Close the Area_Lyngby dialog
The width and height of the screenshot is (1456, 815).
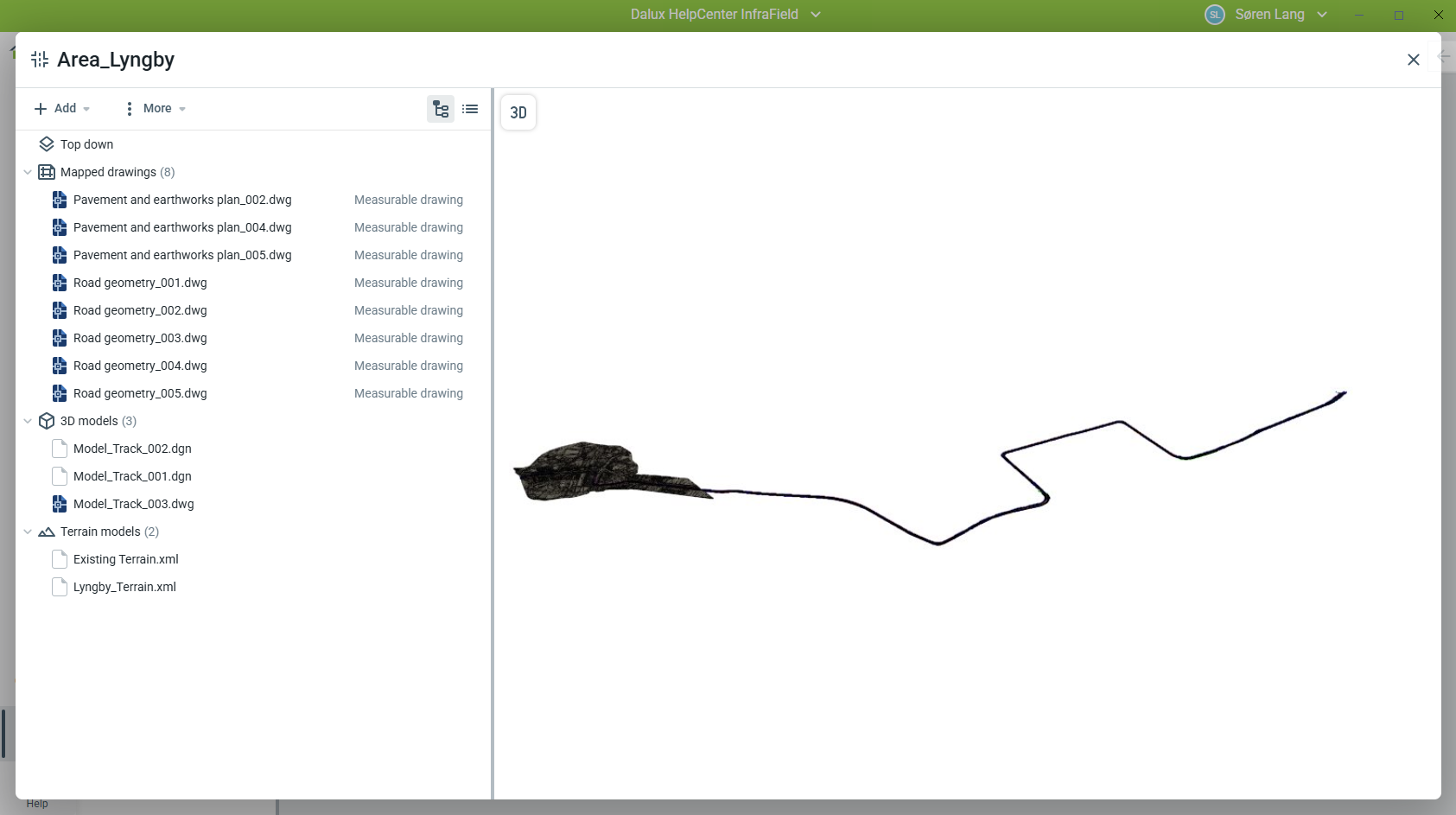pos(1414,60)
